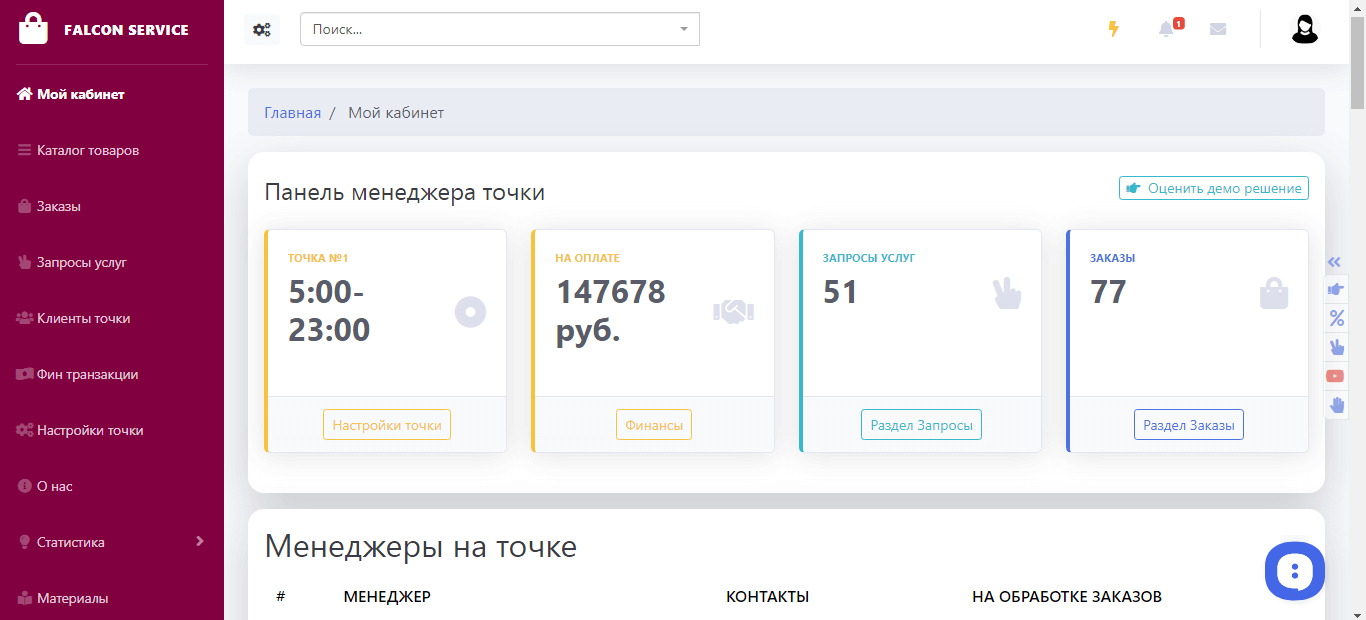Click the Оценить демо решение button
This screenshot has height=620, width=1366.
point(1213,188)
